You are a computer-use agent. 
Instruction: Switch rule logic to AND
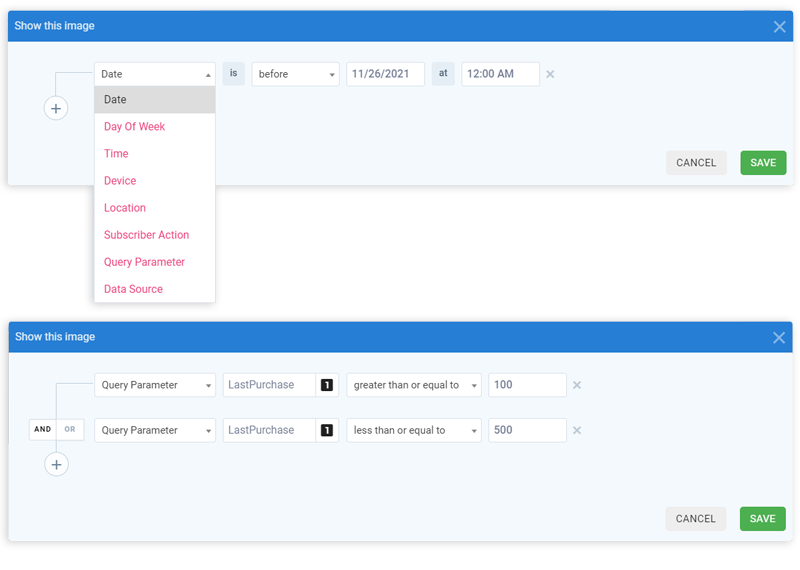[42, 430]
